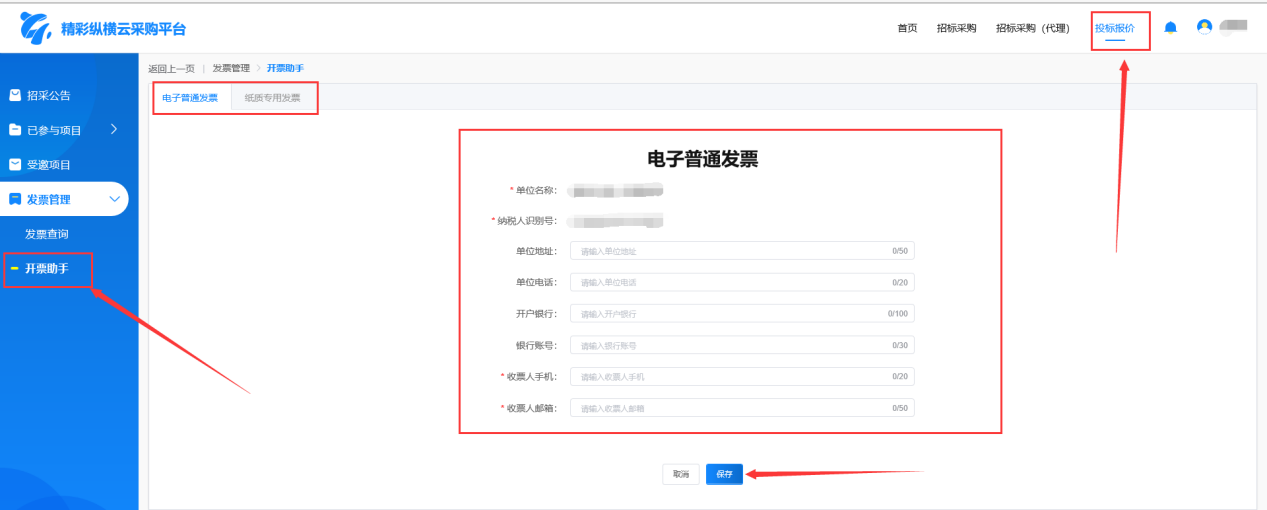Focus the 开户银行 input field

[742, 313]
